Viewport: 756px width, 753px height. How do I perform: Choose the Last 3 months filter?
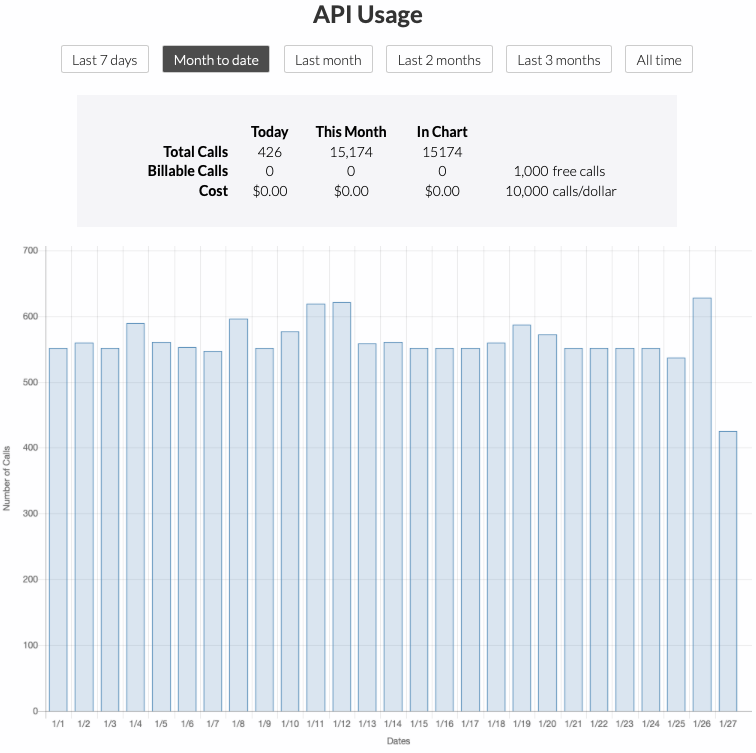[x=559, y=60]
